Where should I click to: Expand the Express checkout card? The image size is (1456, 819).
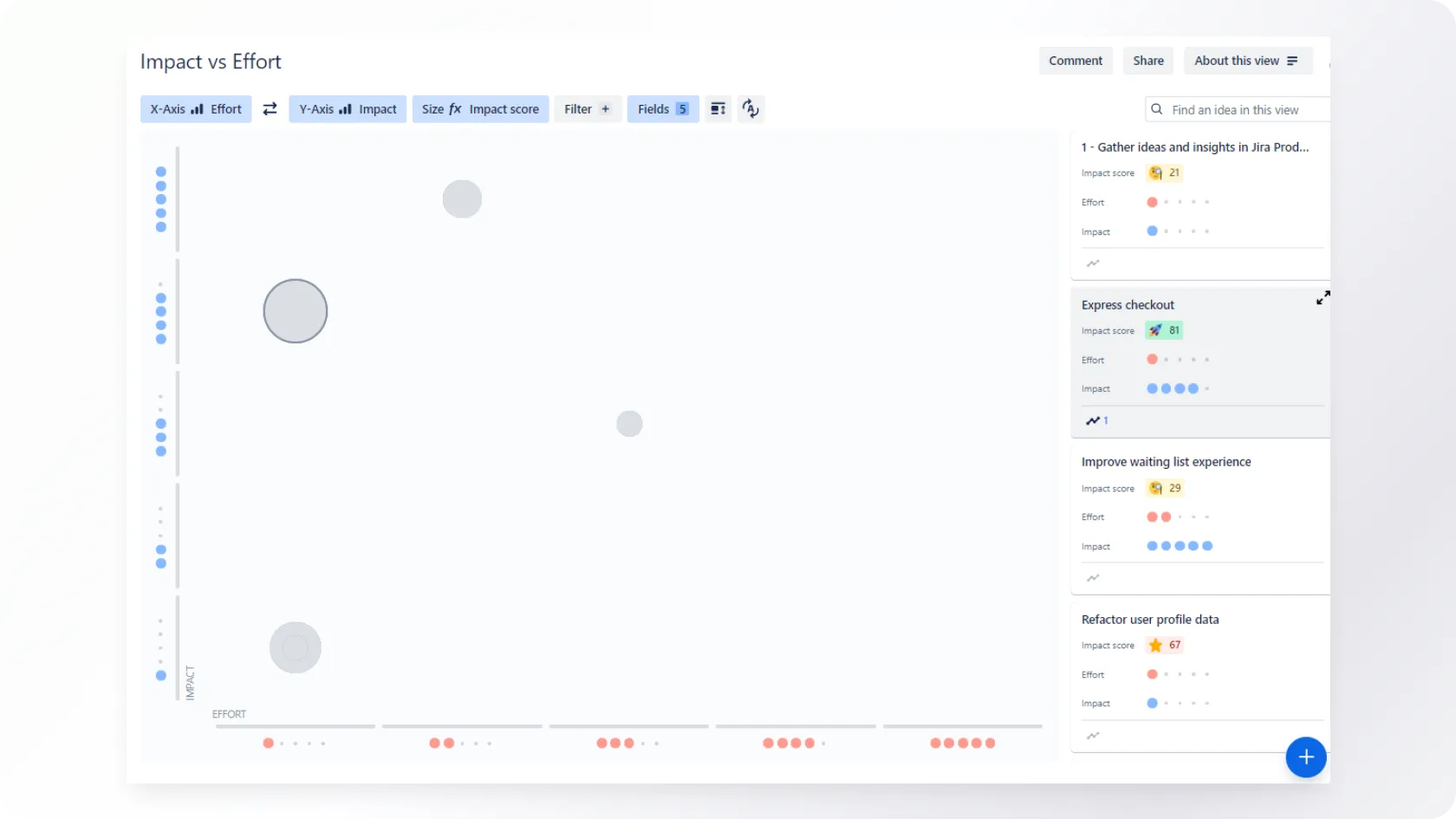pyautogui.click(x=1323, y=298)
